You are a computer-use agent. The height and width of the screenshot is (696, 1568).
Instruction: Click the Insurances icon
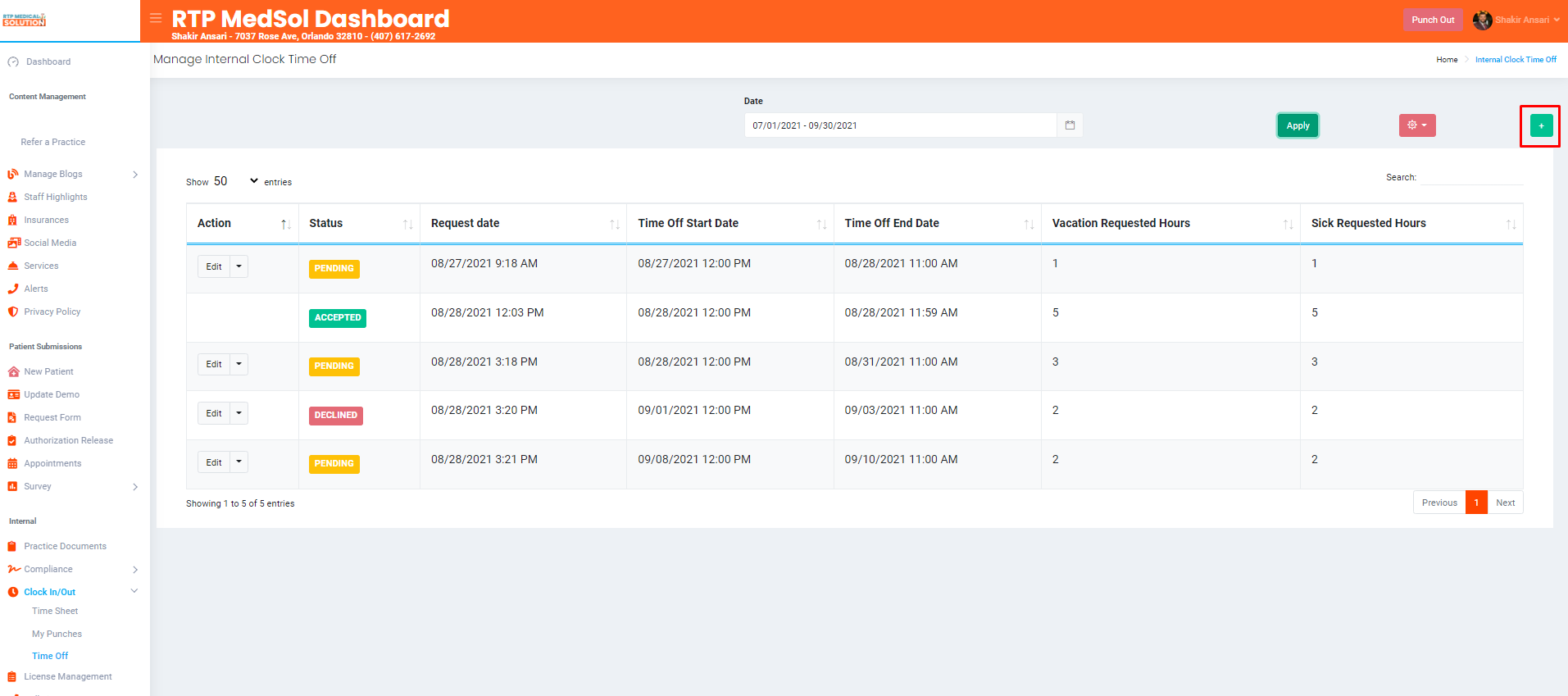coord(13,220)
